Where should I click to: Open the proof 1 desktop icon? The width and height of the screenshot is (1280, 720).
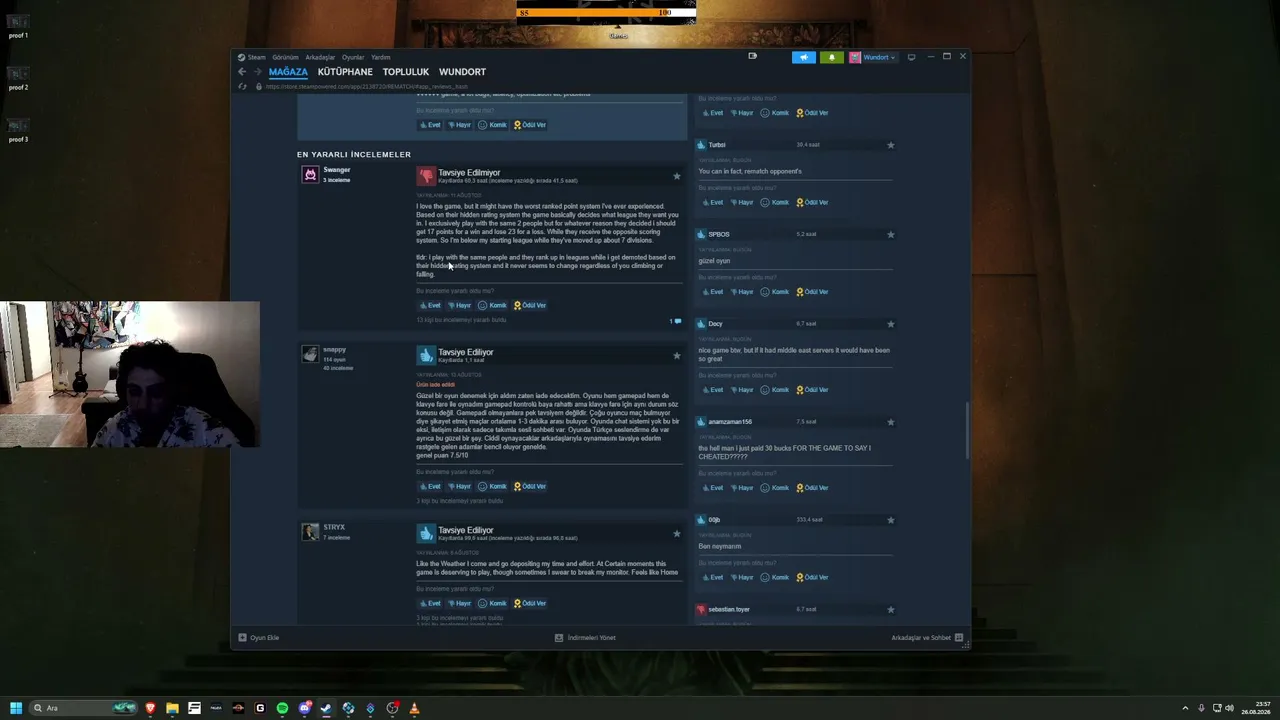[x=18, y=26]
